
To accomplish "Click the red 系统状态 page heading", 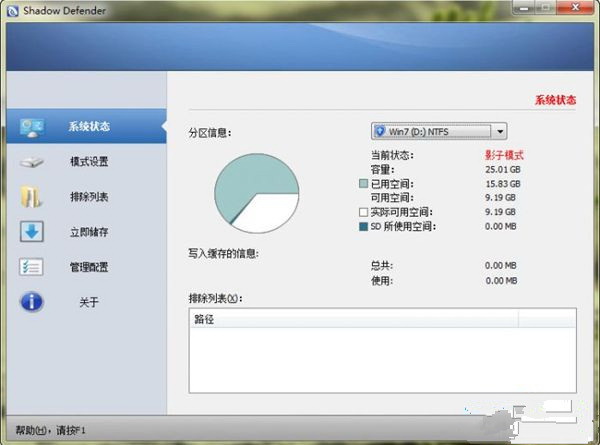I will point(555,100).
